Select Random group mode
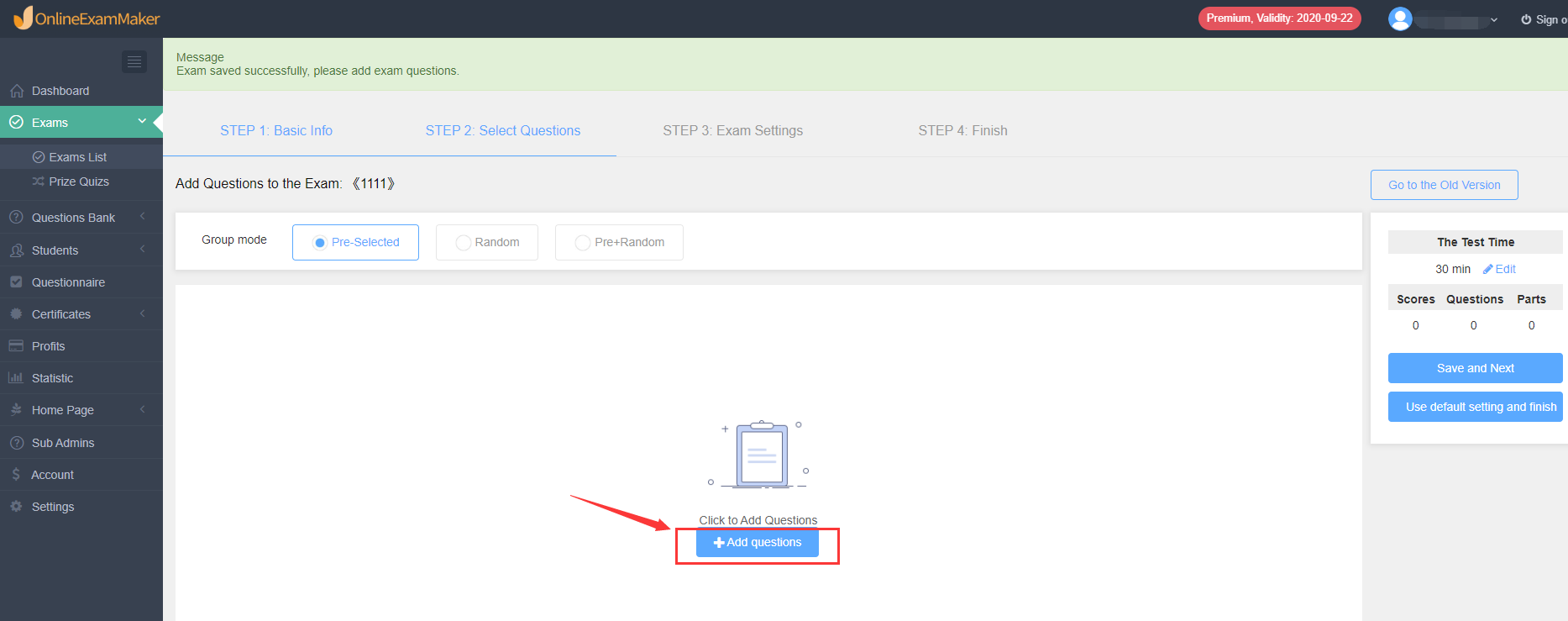 pos(487,242)
